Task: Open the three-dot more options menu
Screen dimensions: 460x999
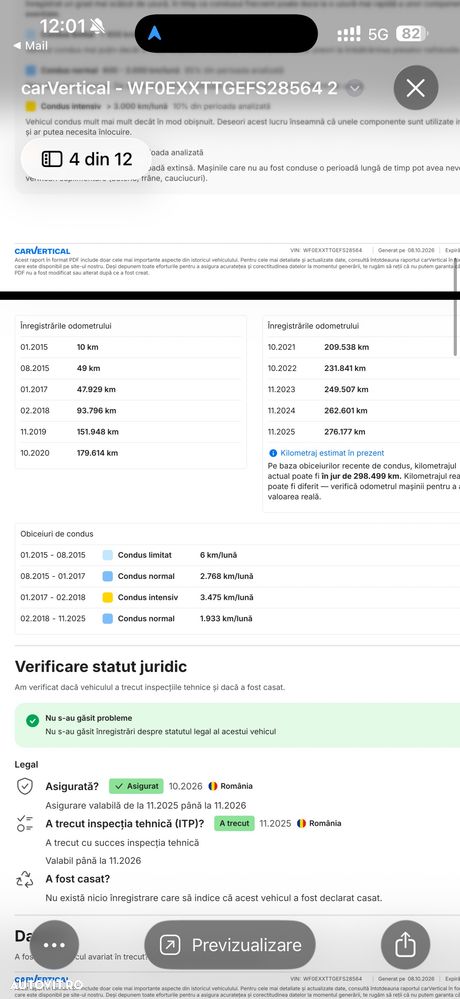Action: point(54,945)
